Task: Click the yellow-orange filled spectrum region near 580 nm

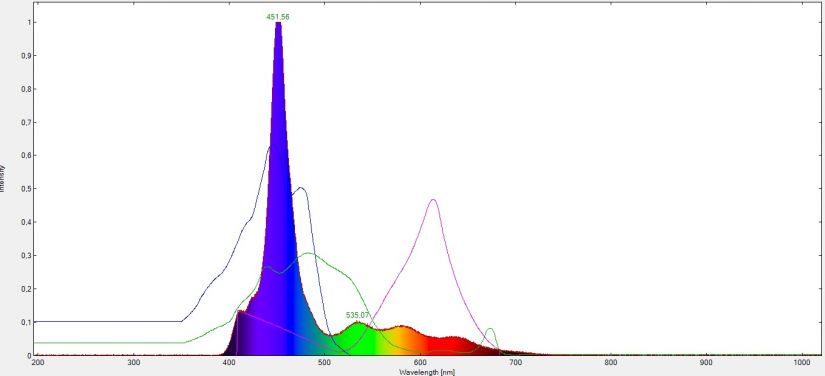Action: pos(403,341)
